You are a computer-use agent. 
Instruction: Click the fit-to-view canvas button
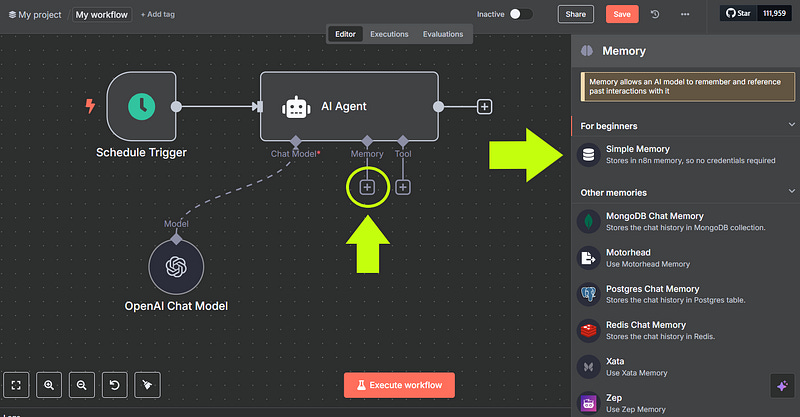point(16,385)
